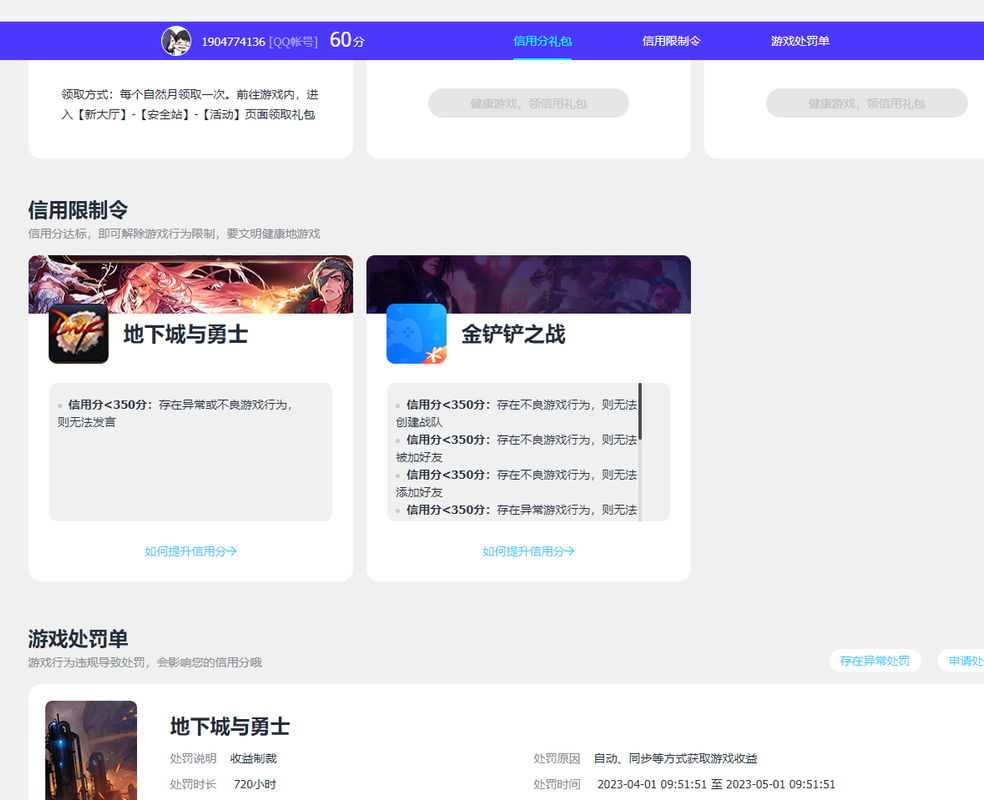Click 地下城与勇士 title in restriction card

point(186,334)
